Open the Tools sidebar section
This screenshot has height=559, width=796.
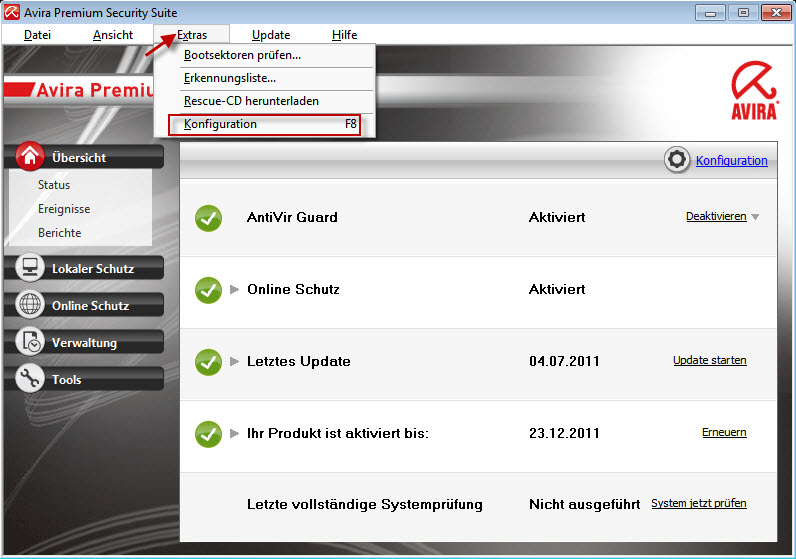(84, 379)
